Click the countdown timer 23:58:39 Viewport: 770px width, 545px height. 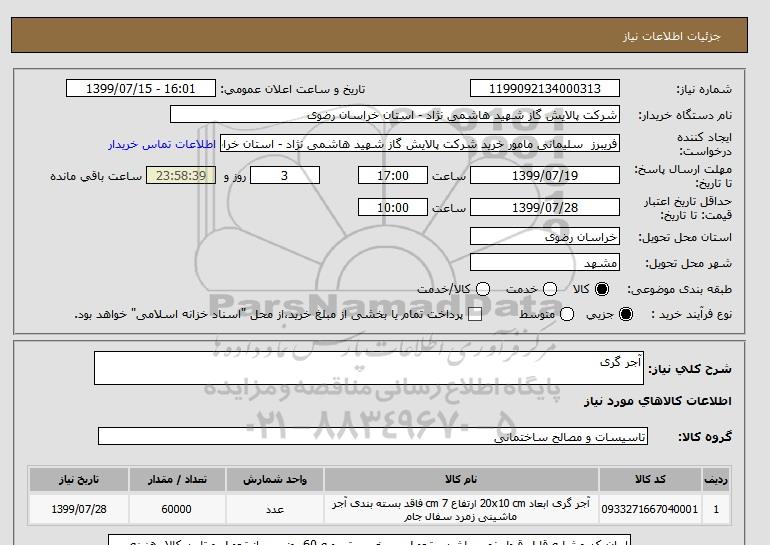pyautogui.click(x=181, y=175)
